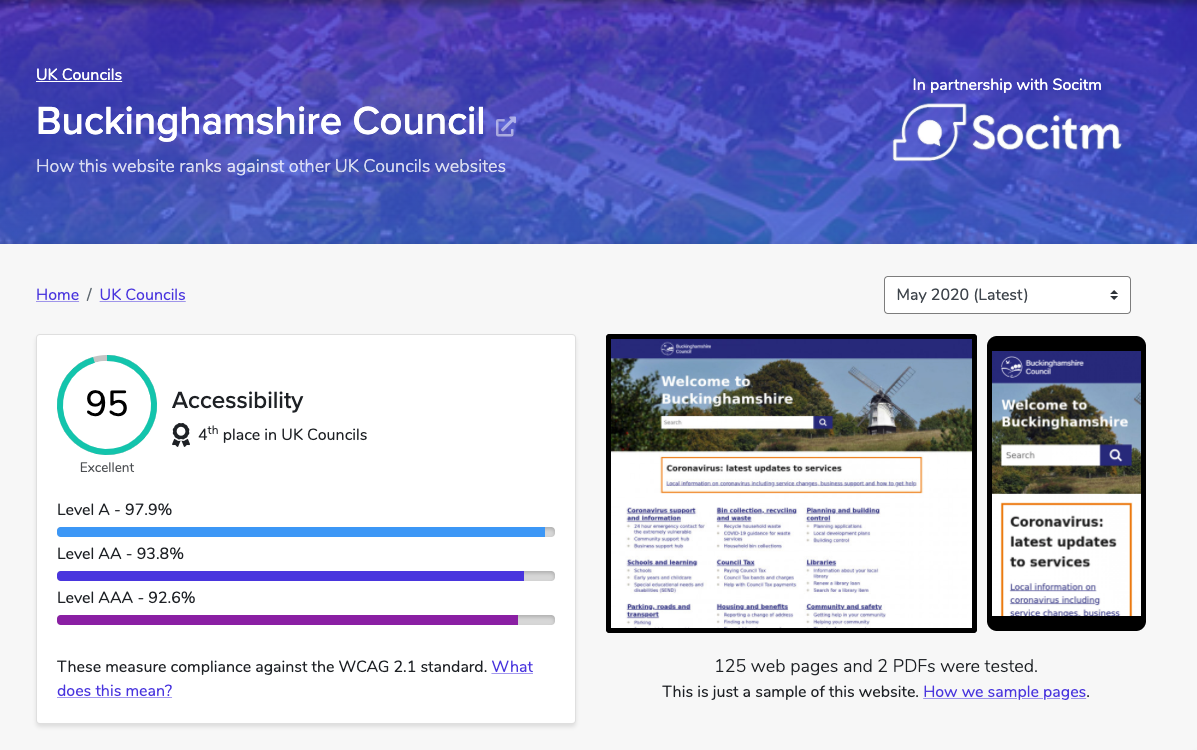
Task: Click the search field in the mobile preview
Action: (1050, 455)
